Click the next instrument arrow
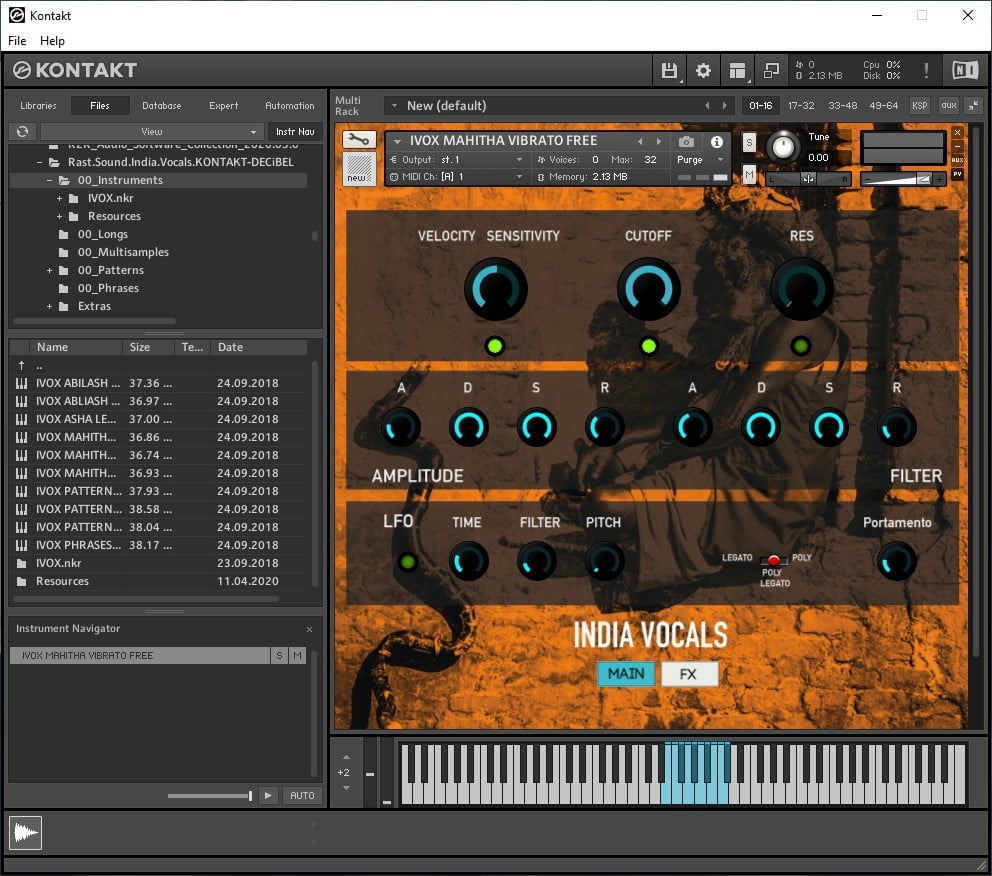 [x=659, y=141]
